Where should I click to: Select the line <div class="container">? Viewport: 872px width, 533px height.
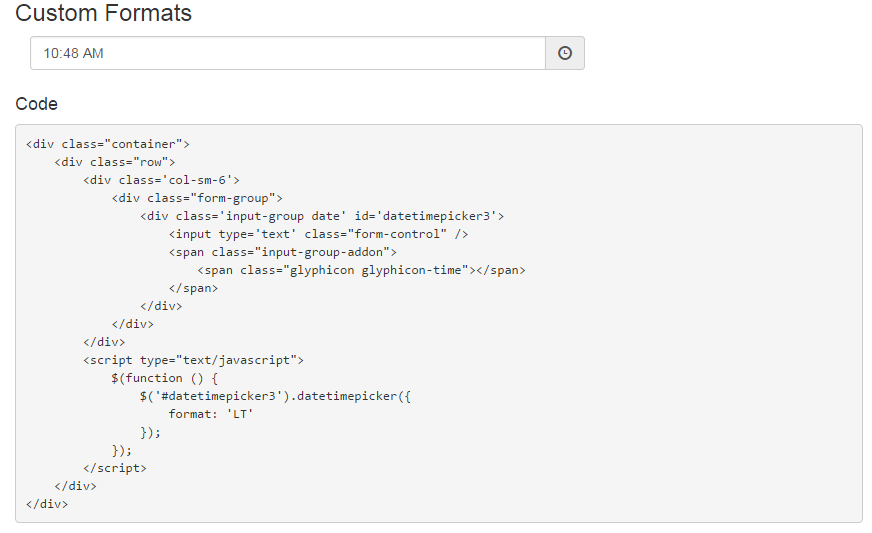(108, 144)
